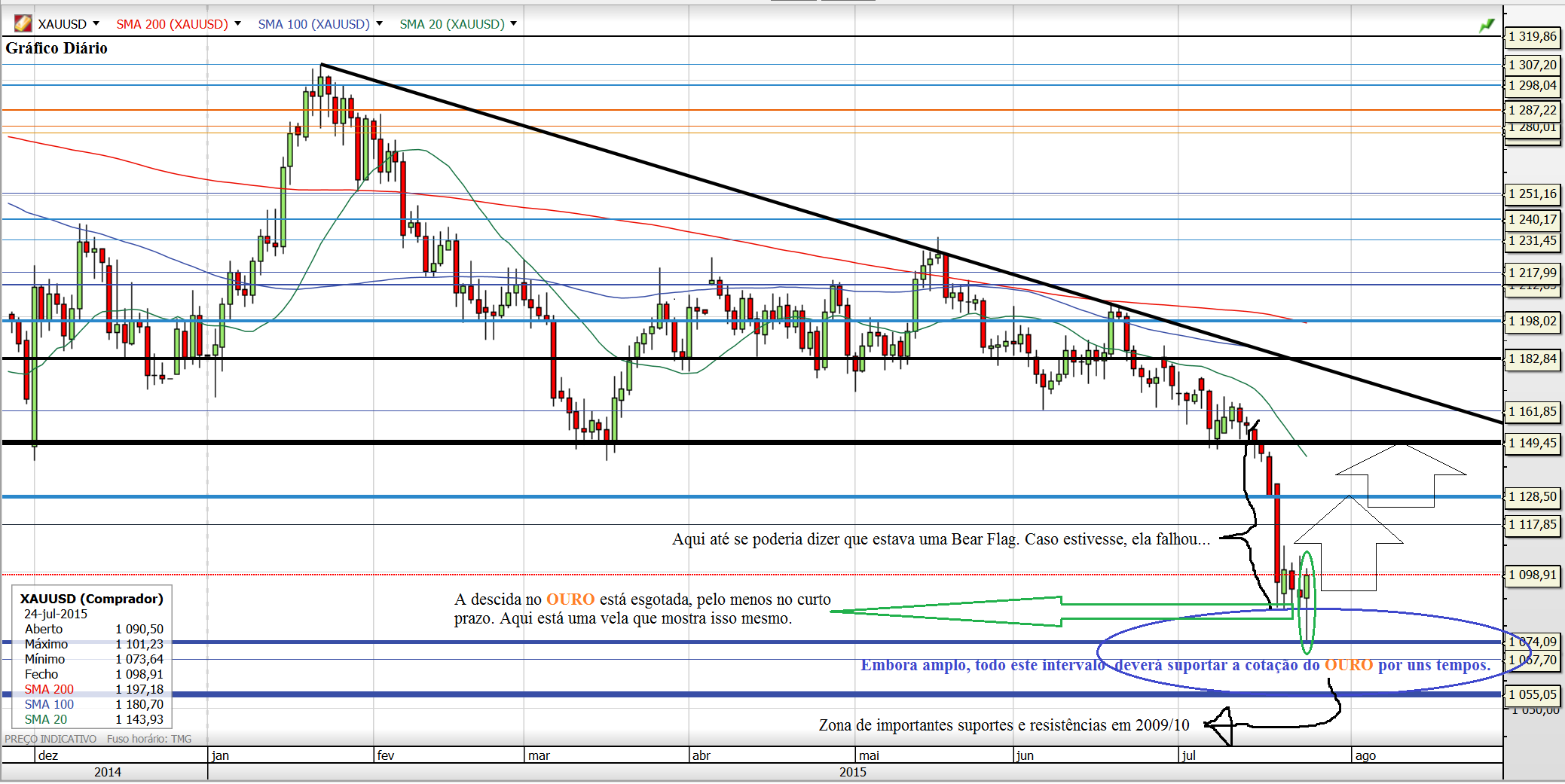Click the 'jul' month on time axis

click(x=1188, y=755)
